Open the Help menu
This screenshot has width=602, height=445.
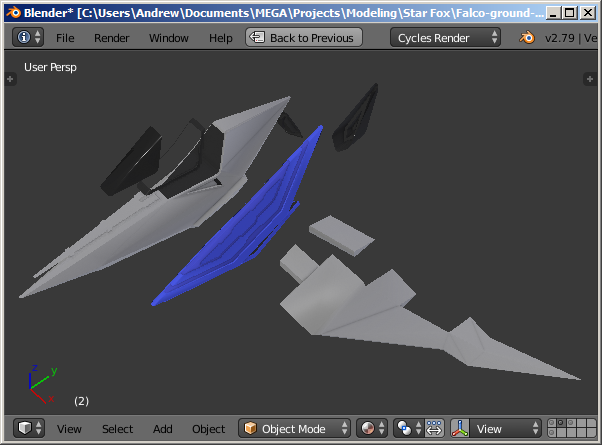(x=220, y=38)
